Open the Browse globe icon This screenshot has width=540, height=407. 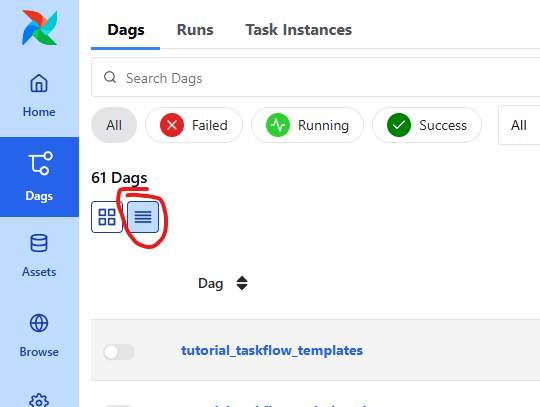pyautogui.click(x=39, y=323)
